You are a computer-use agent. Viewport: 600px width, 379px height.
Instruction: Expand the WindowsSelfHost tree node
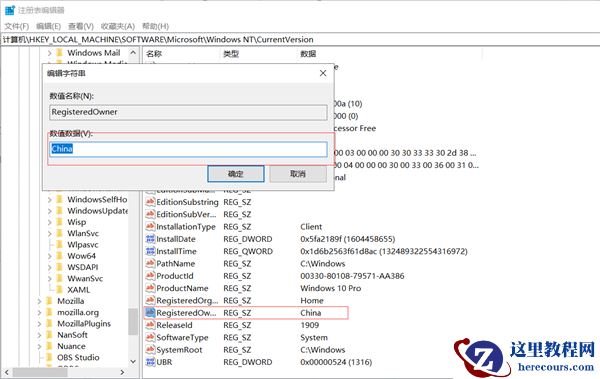[49, 199]
